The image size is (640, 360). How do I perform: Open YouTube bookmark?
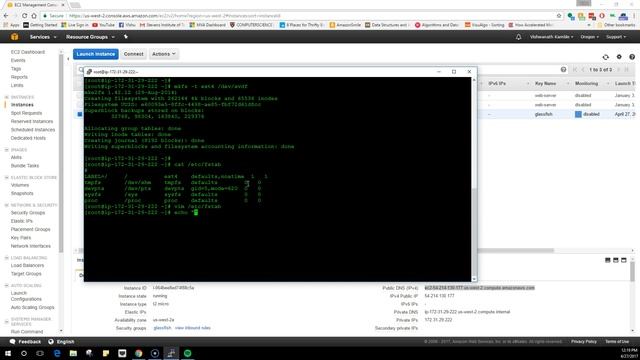point(103,25)
